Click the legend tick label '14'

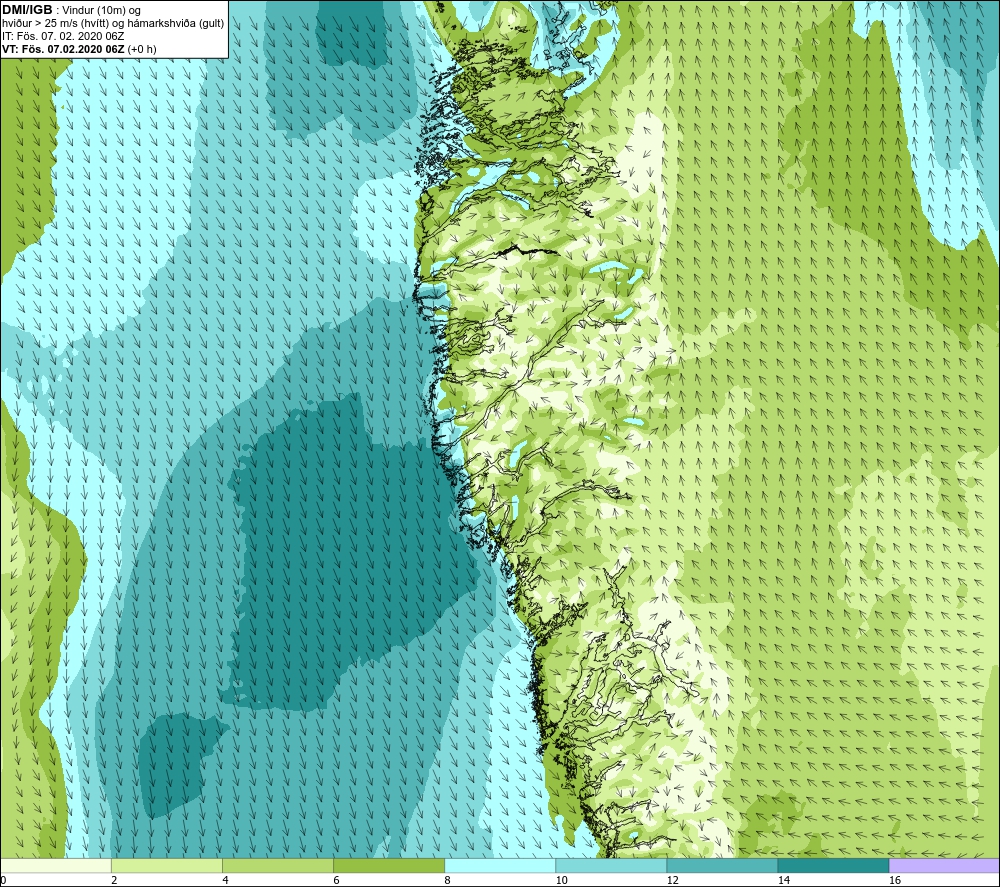[x=784, y=880]
